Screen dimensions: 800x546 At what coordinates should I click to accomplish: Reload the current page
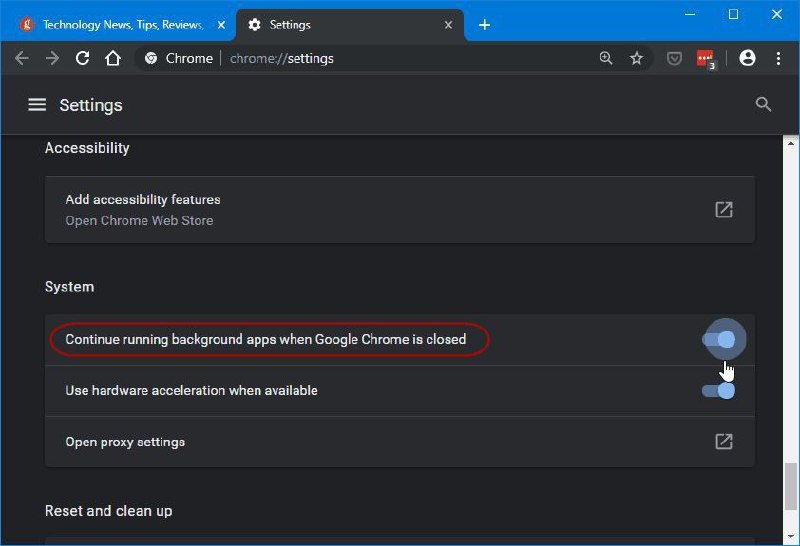coord(83,58)
